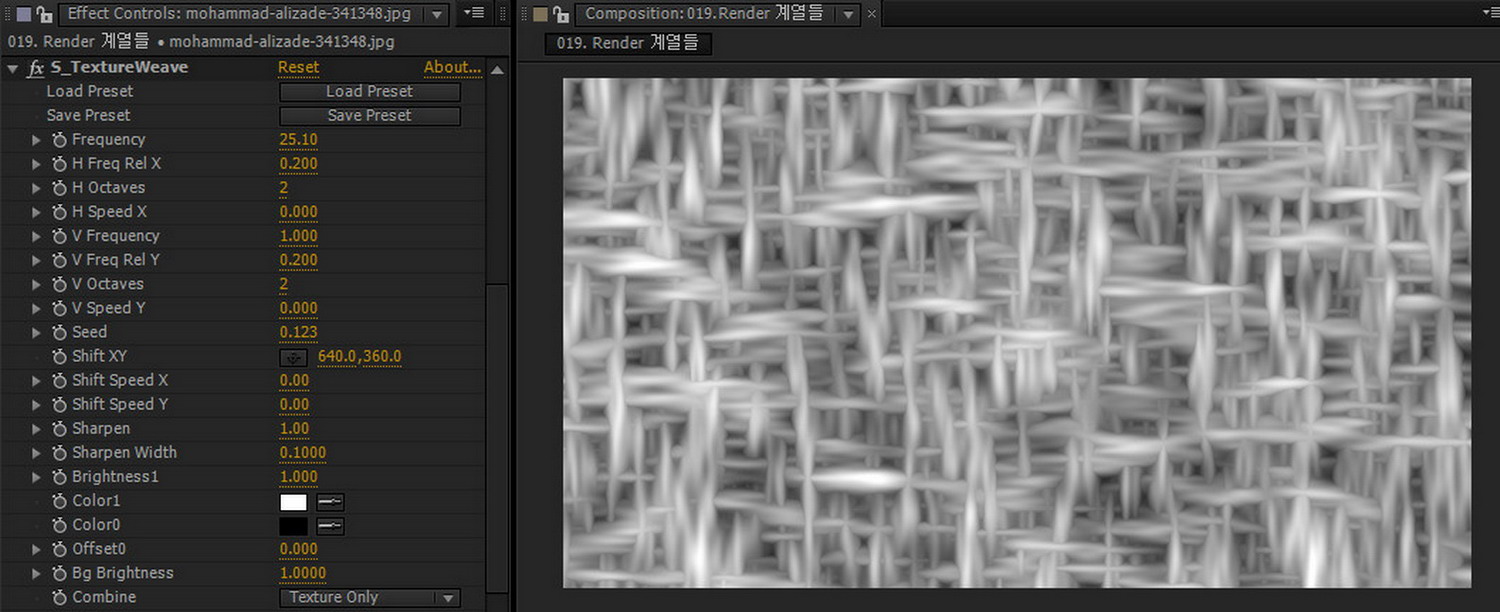
Task: Expand the Bg Brightness property
Action: pyautogui.click(x=37, y=573)
